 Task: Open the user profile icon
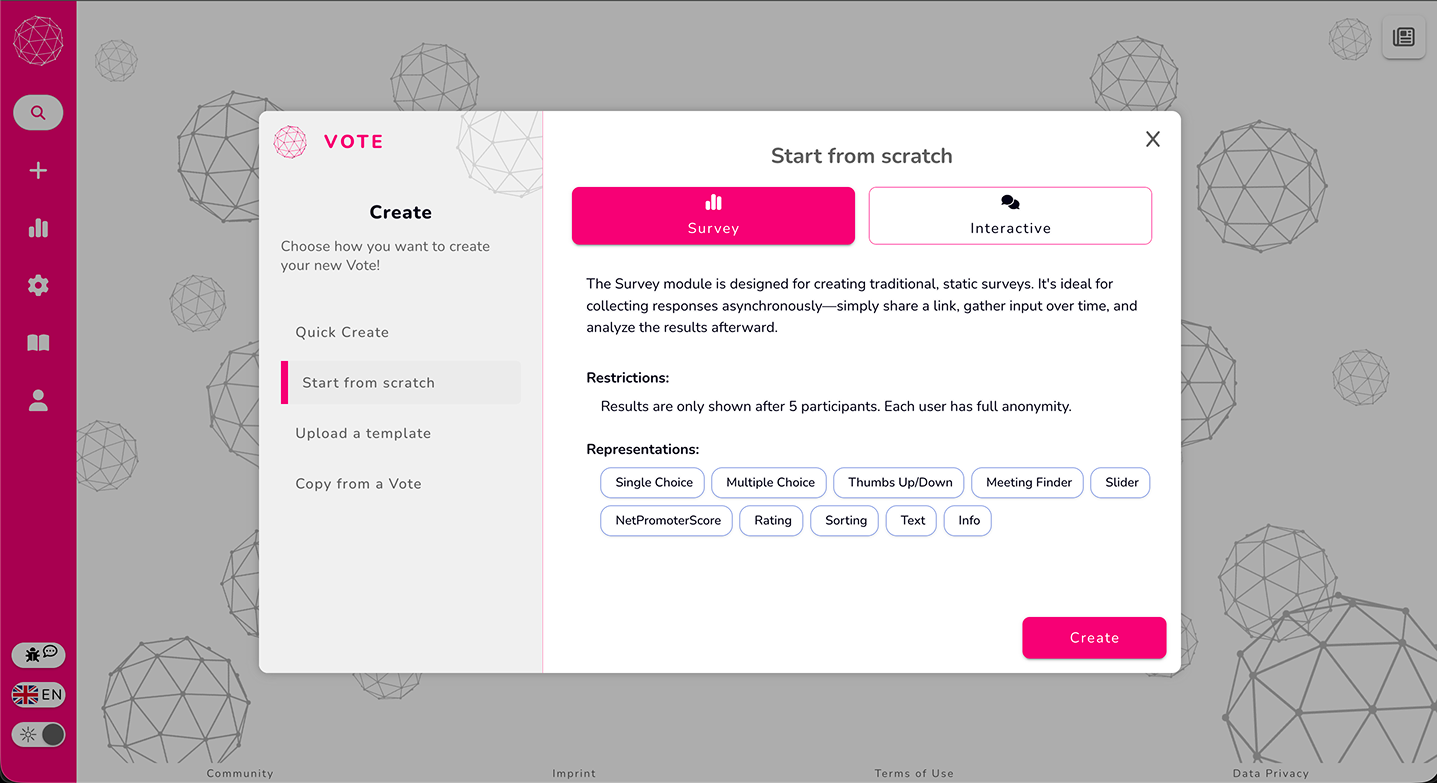click(38, 401)
